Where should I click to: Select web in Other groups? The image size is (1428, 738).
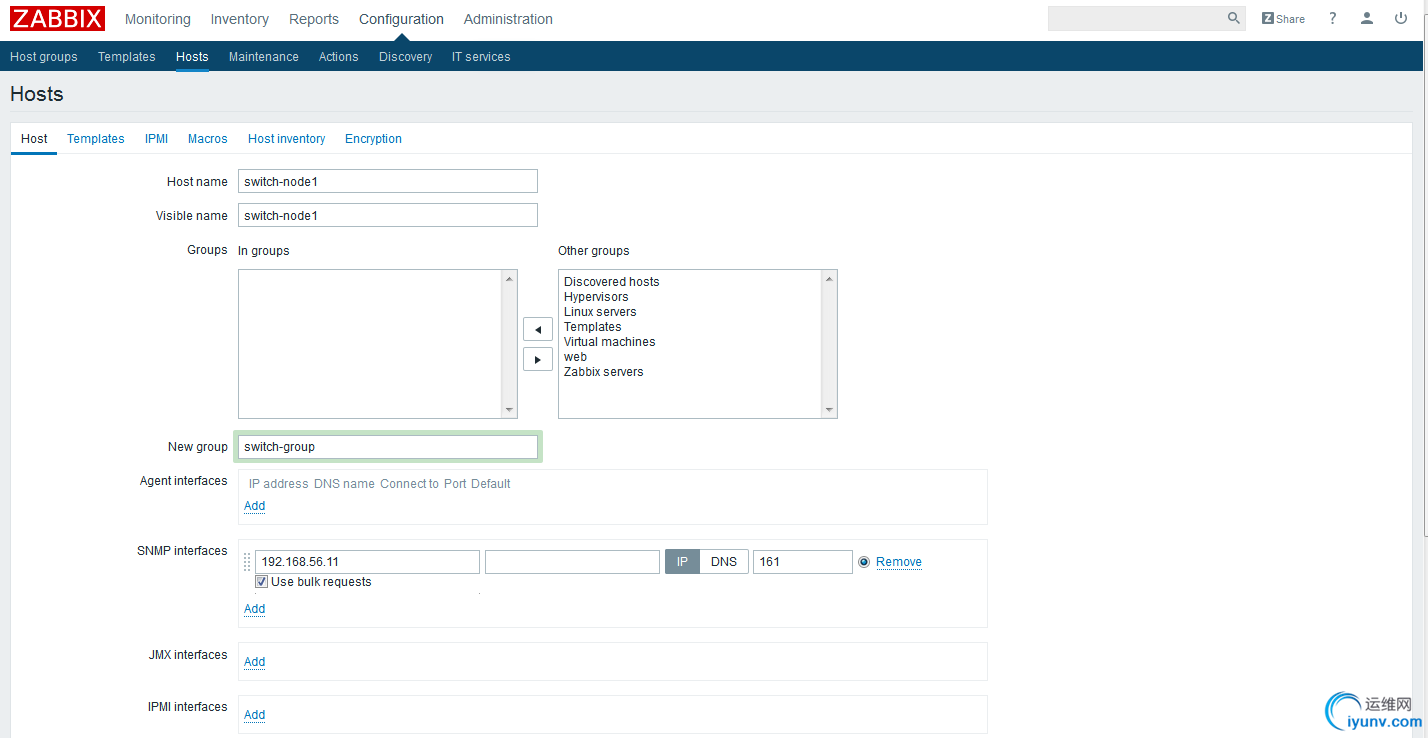coord(575,357)
